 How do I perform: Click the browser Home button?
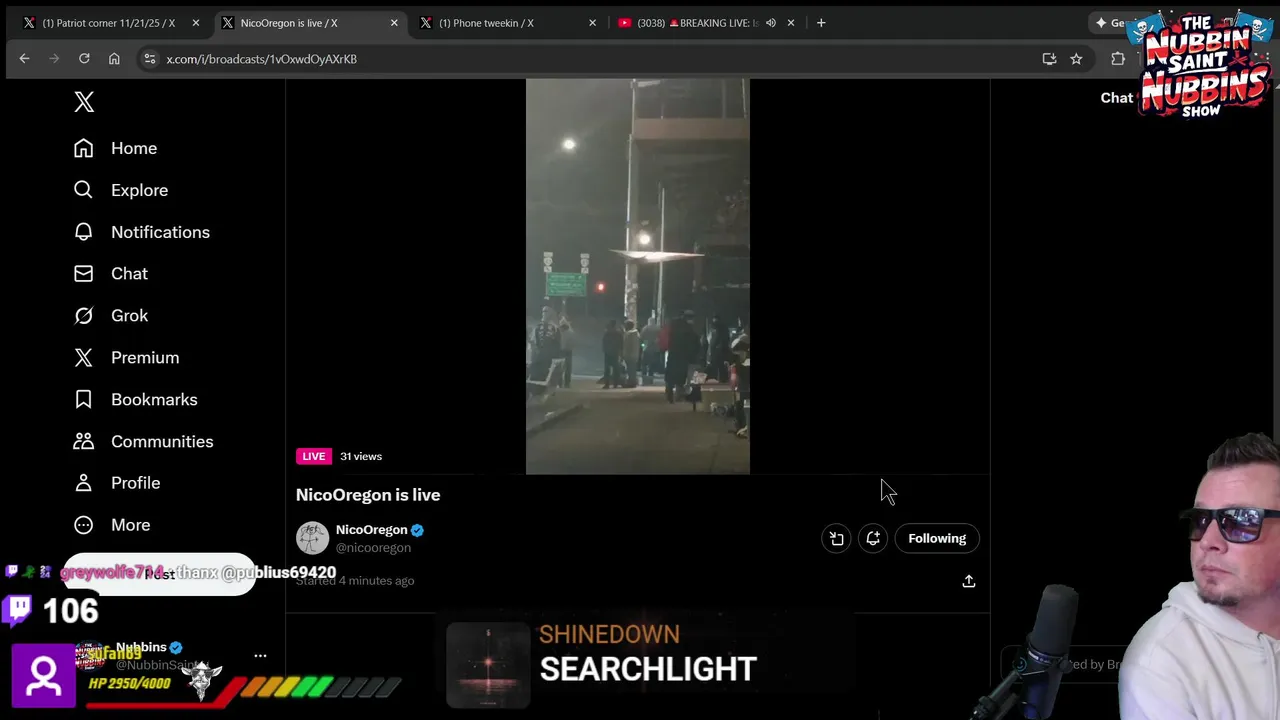point(114,59)
